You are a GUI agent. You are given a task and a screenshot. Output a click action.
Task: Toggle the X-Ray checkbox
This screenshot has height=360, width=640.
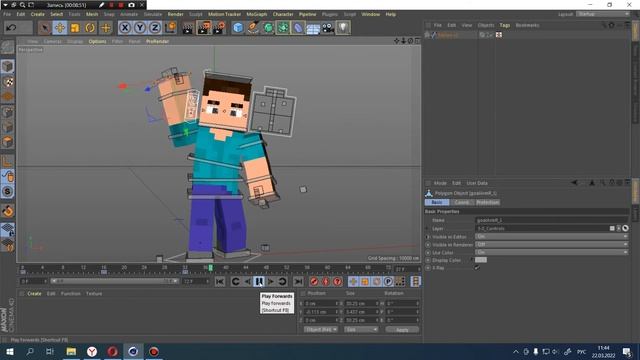coord(477,268)
